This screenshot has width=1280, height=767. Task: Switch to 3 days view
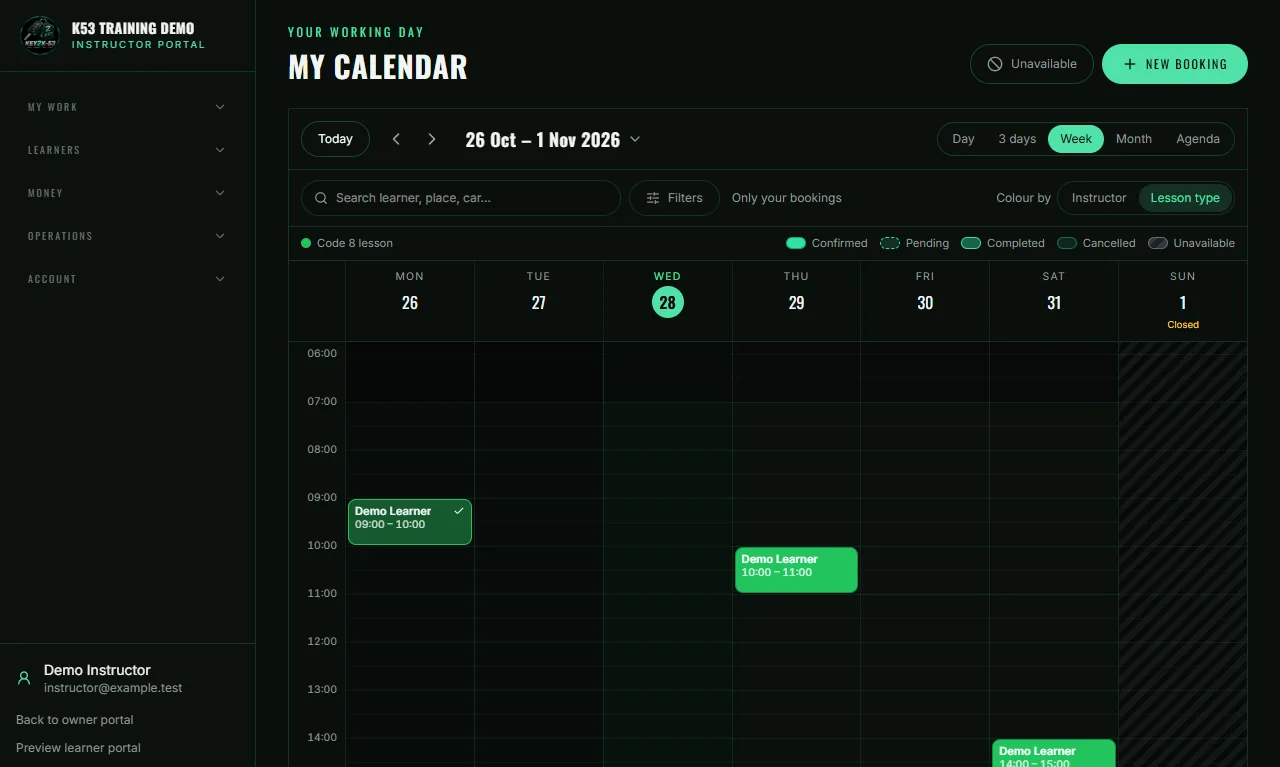coord(1017,139)
